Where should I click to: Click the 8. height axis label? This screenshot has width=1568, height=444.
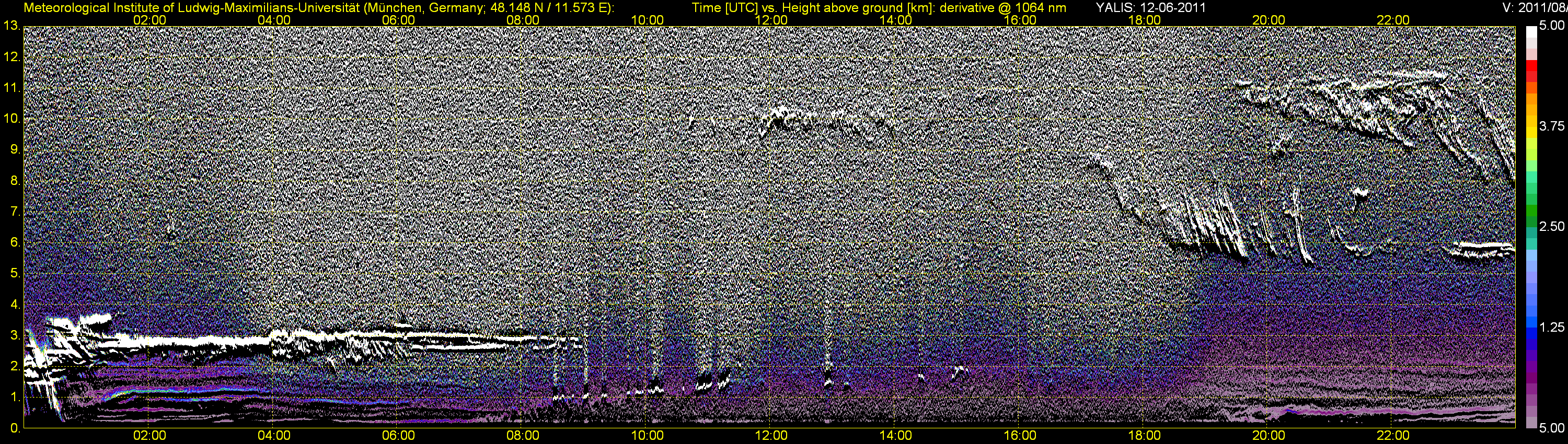pos(16,181)
